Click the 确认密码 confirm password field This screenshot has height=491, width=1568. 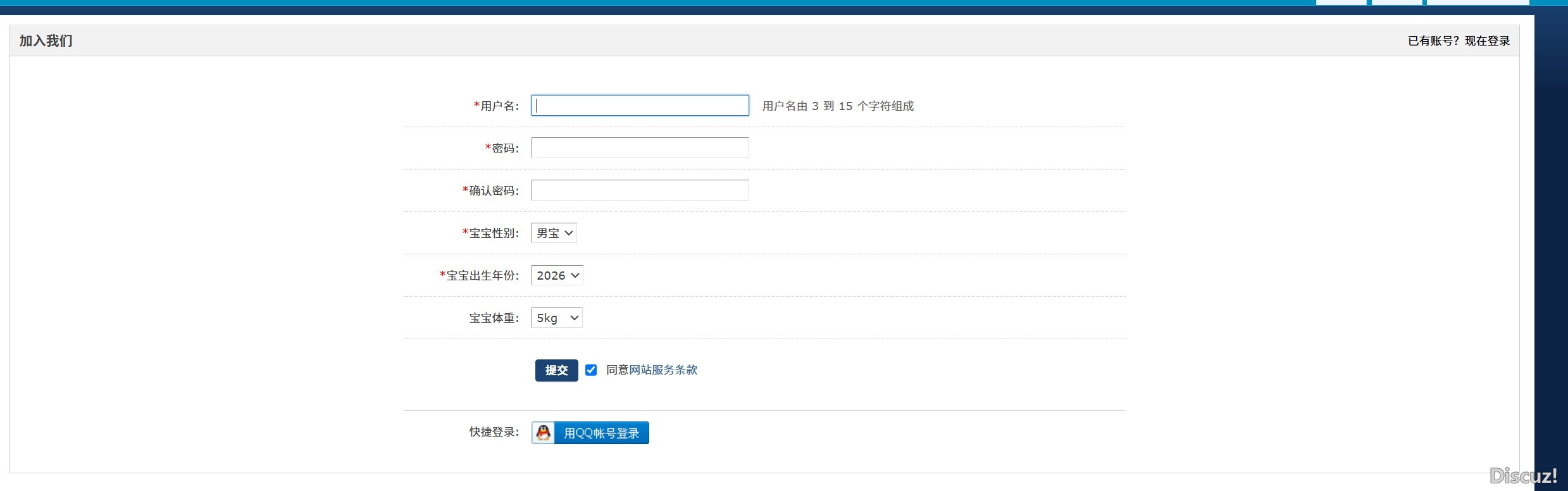[640, 190]
